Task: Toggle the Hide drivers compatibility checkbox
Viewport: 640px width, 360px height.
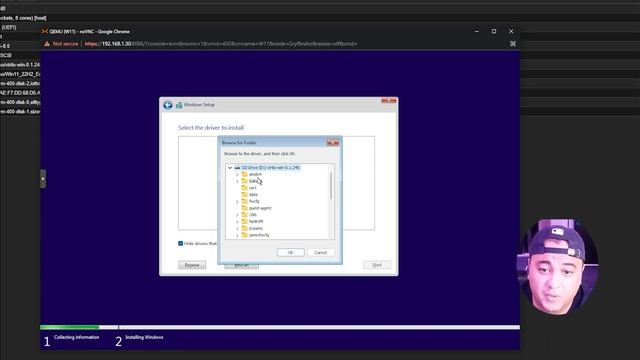Action: 180,244
